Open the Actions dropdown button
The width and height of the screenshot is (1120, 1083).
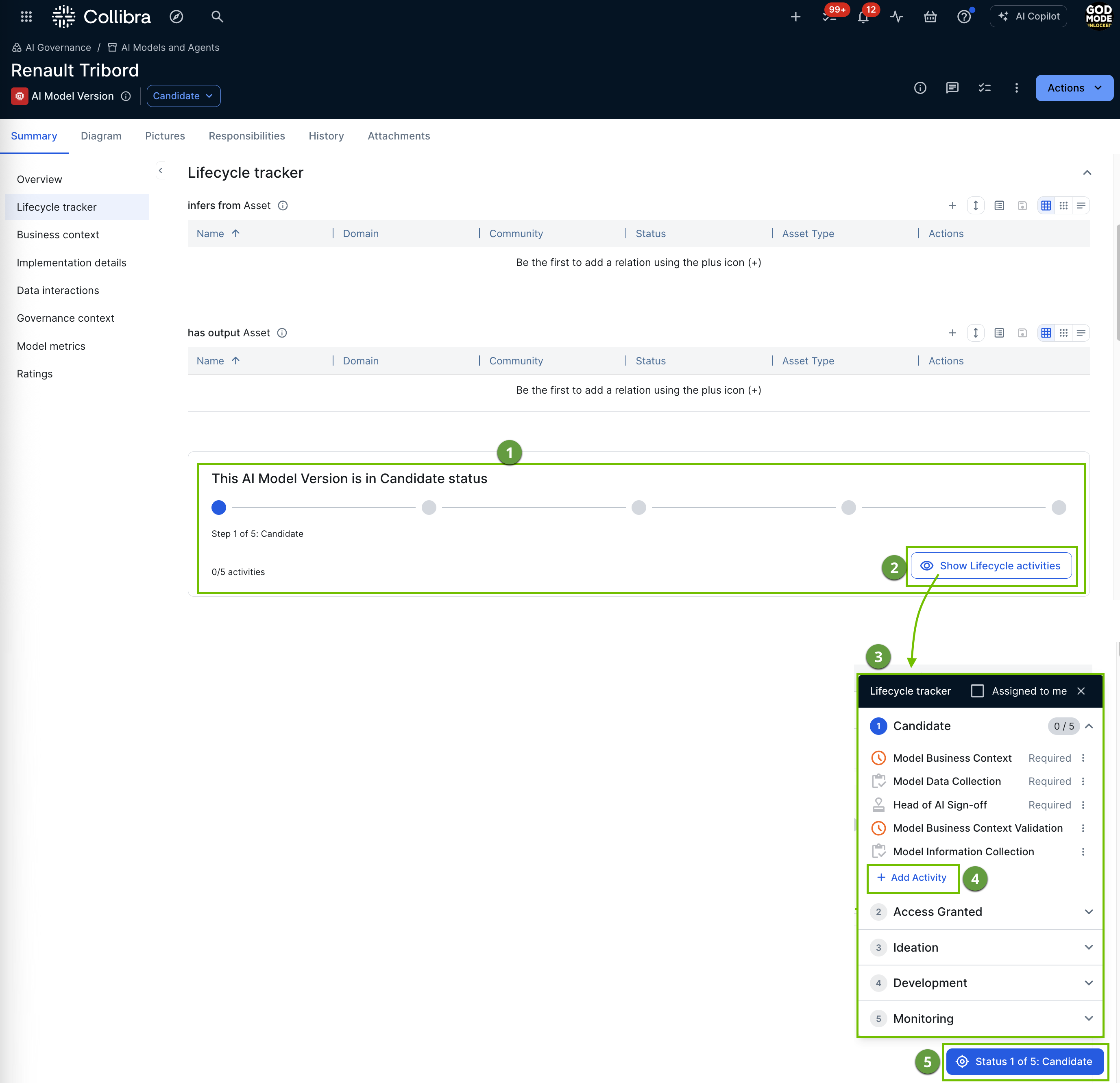(x=1074, y=88)
